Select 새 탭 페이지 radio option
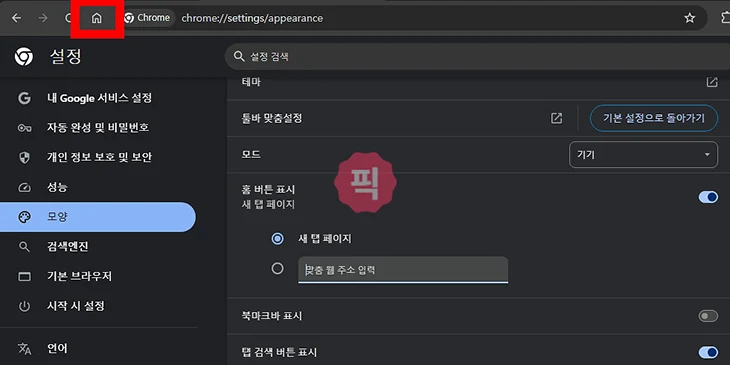The image size is (730, 365). tap(277, 239)
